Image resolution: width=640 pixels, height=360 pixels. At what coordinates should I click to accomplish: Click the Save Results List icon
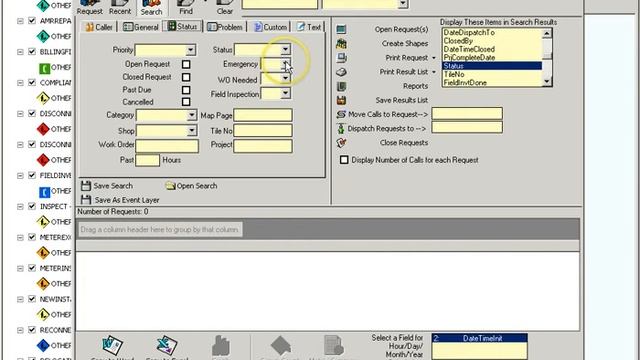[341, 100]
